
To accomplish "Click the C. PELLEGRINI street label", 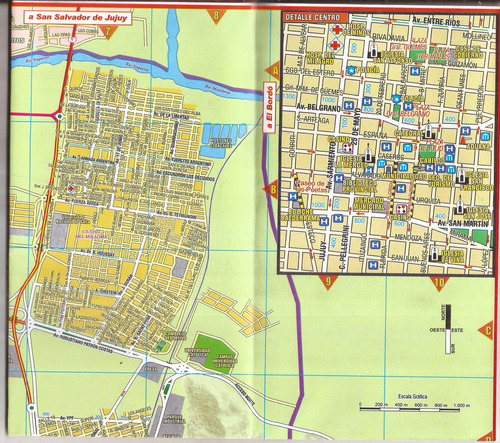I will click(343, 248).
